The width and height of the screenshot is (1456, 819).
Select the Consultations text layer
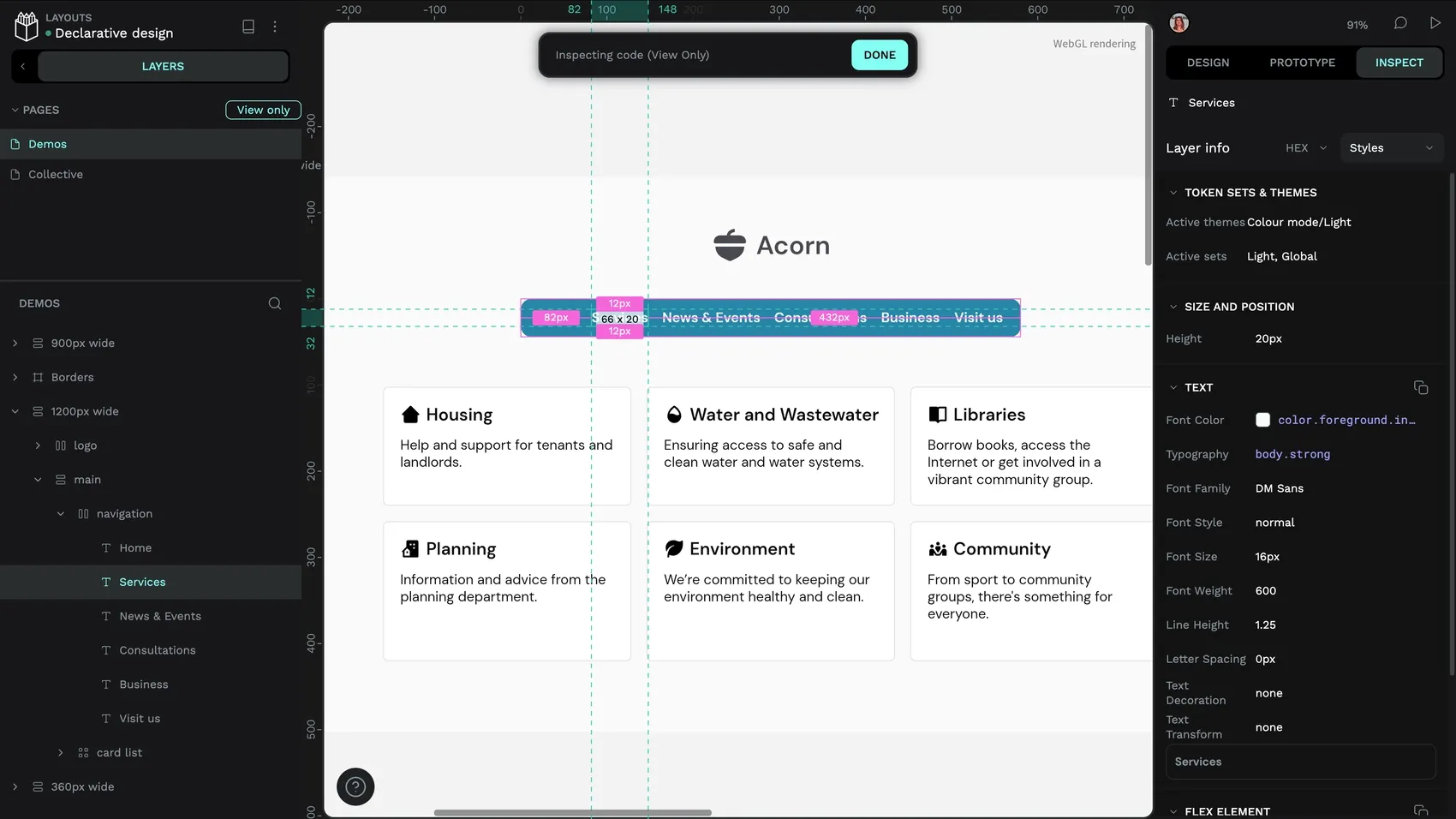[158, 650]
